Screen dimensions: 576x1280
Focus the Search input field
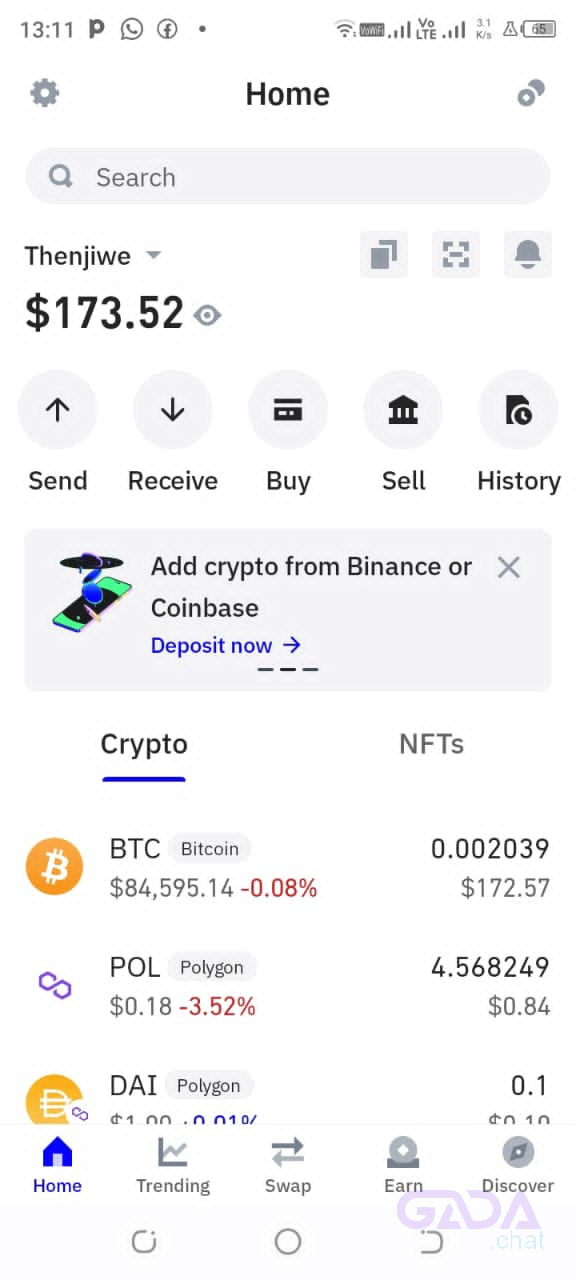[288, 177]
